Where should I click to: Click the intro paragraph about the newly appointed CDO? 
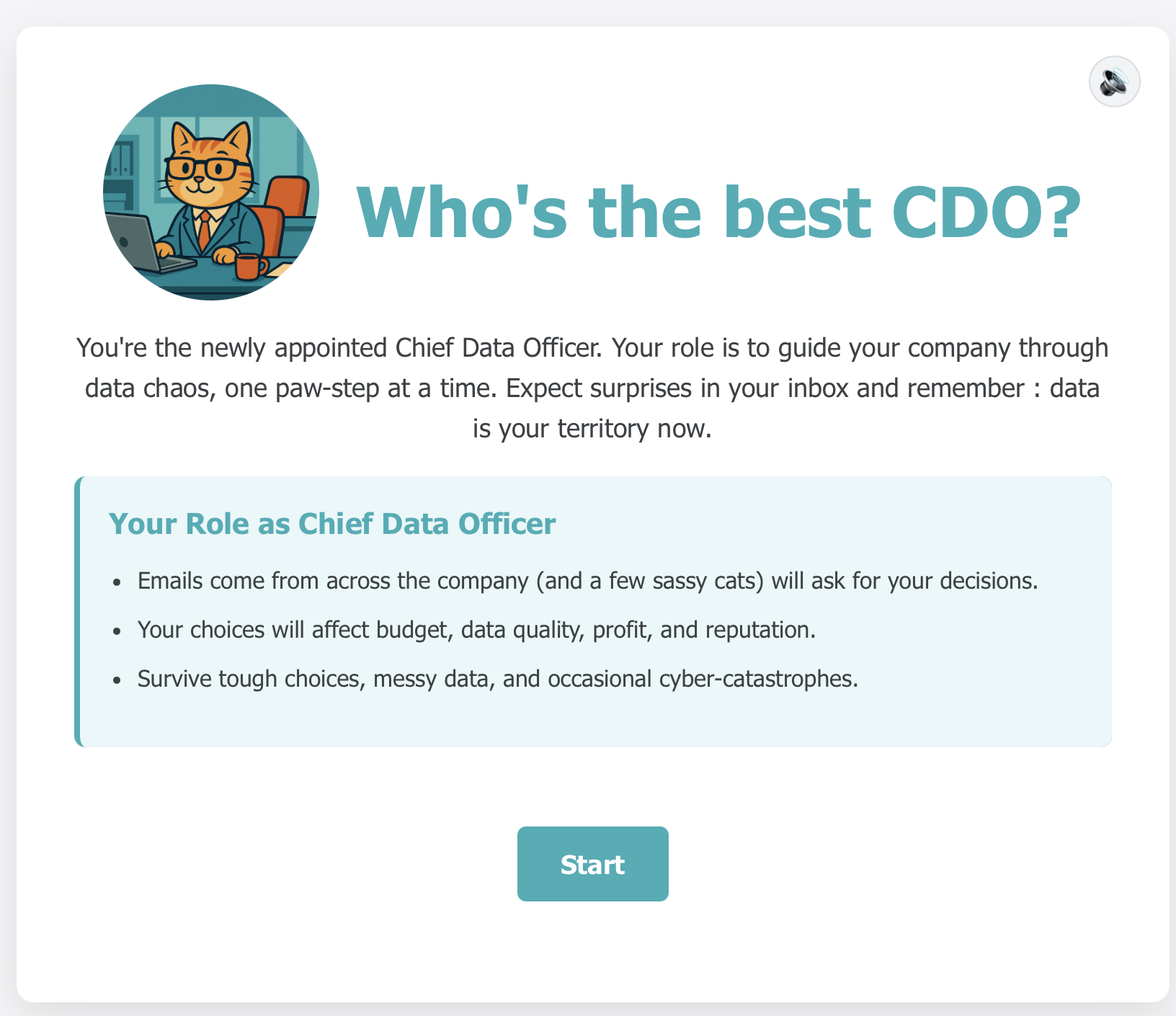[x=592, y=388]
